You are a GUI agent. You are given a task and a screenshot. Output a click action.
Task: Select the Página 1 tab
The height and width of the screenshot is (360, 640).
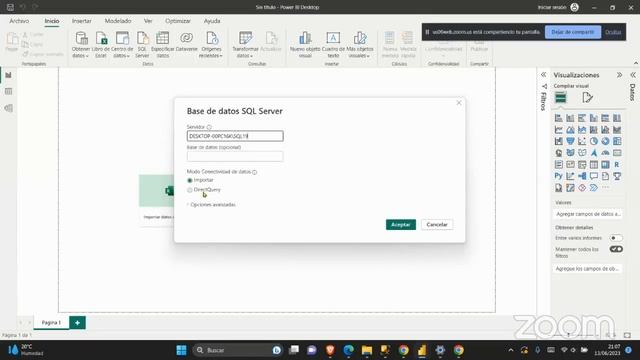tap(51, 322)
